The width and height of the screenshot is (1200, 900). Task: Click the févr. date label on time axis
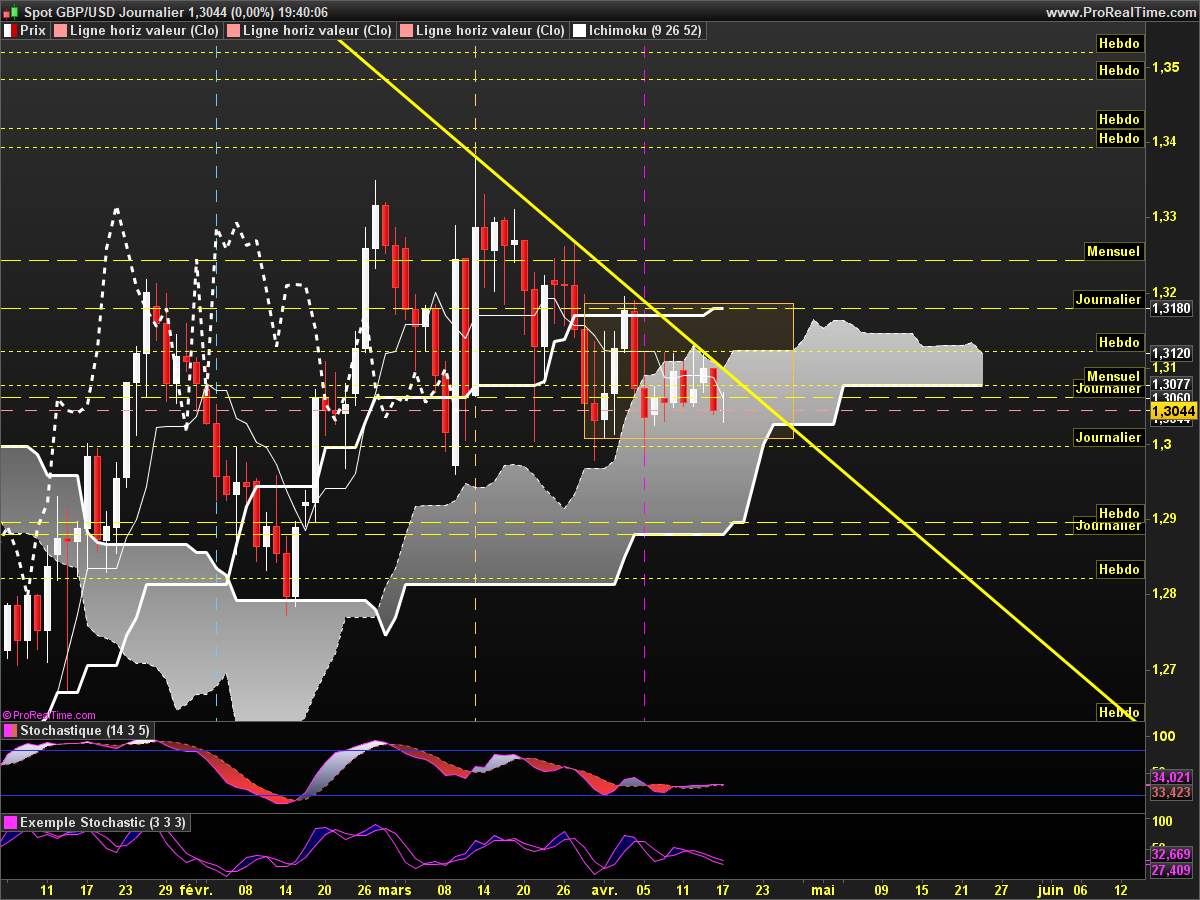pos(196,889)
